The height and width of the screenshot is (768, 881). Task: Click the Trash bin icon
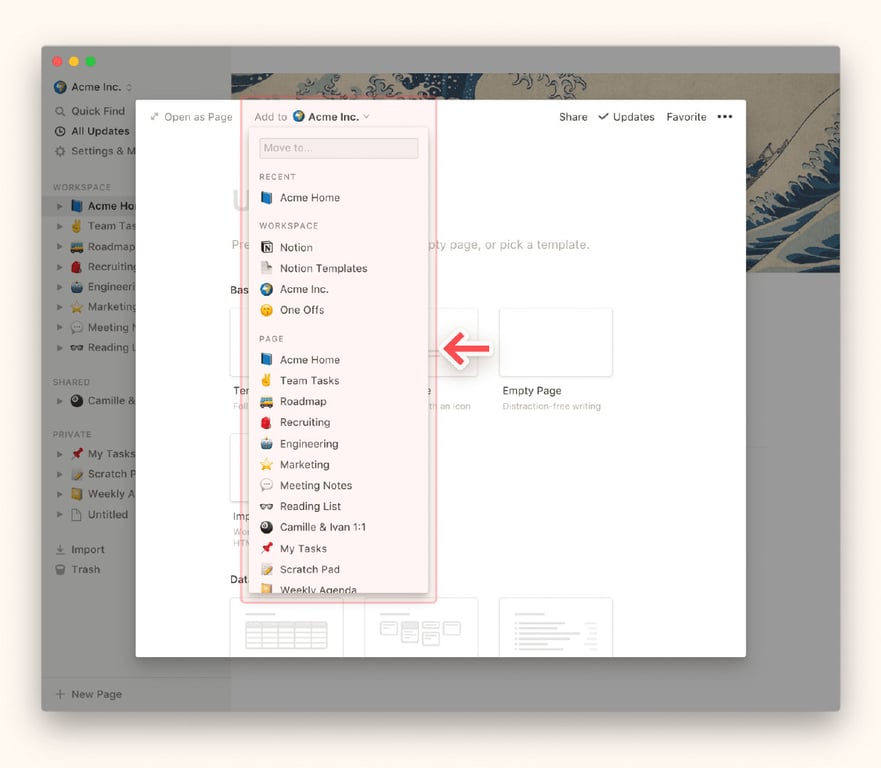click(60, 569)
